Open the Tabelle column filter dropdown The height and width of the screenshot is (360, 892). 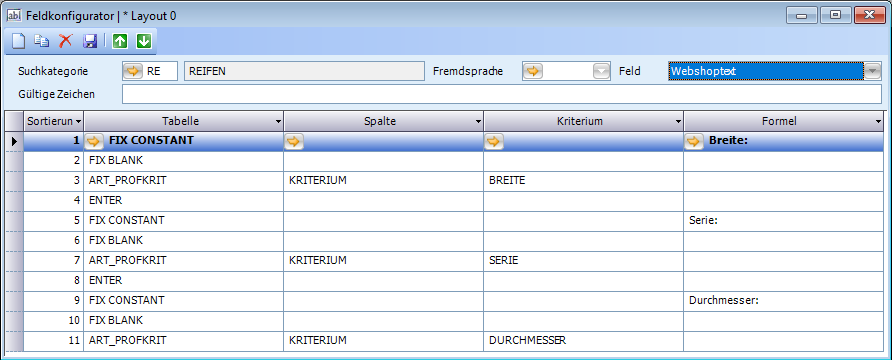point(278,122)
